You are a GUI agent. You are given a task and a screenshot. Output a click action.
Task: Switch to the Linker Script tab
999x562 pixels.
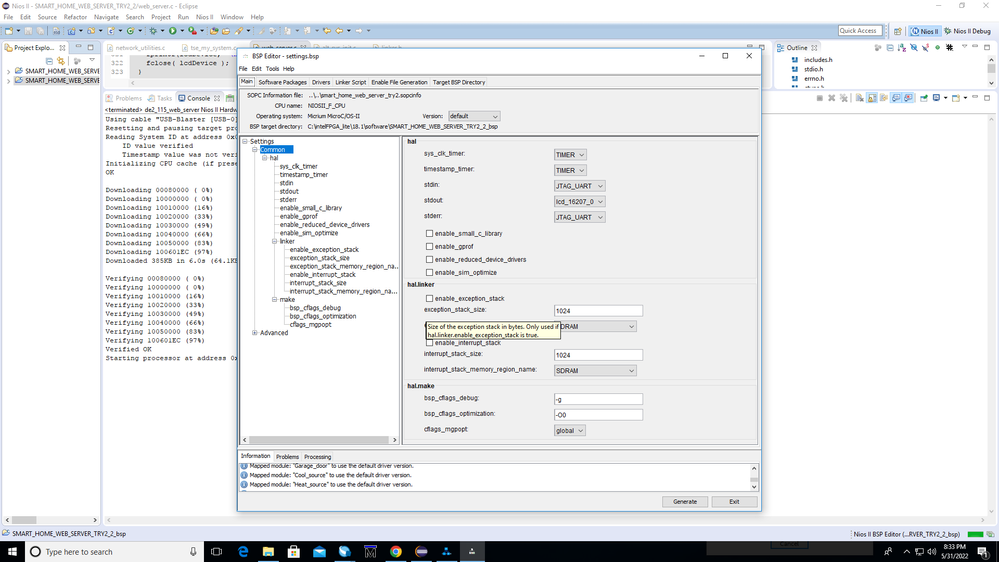pyautogui.click(x=350, y=82)
